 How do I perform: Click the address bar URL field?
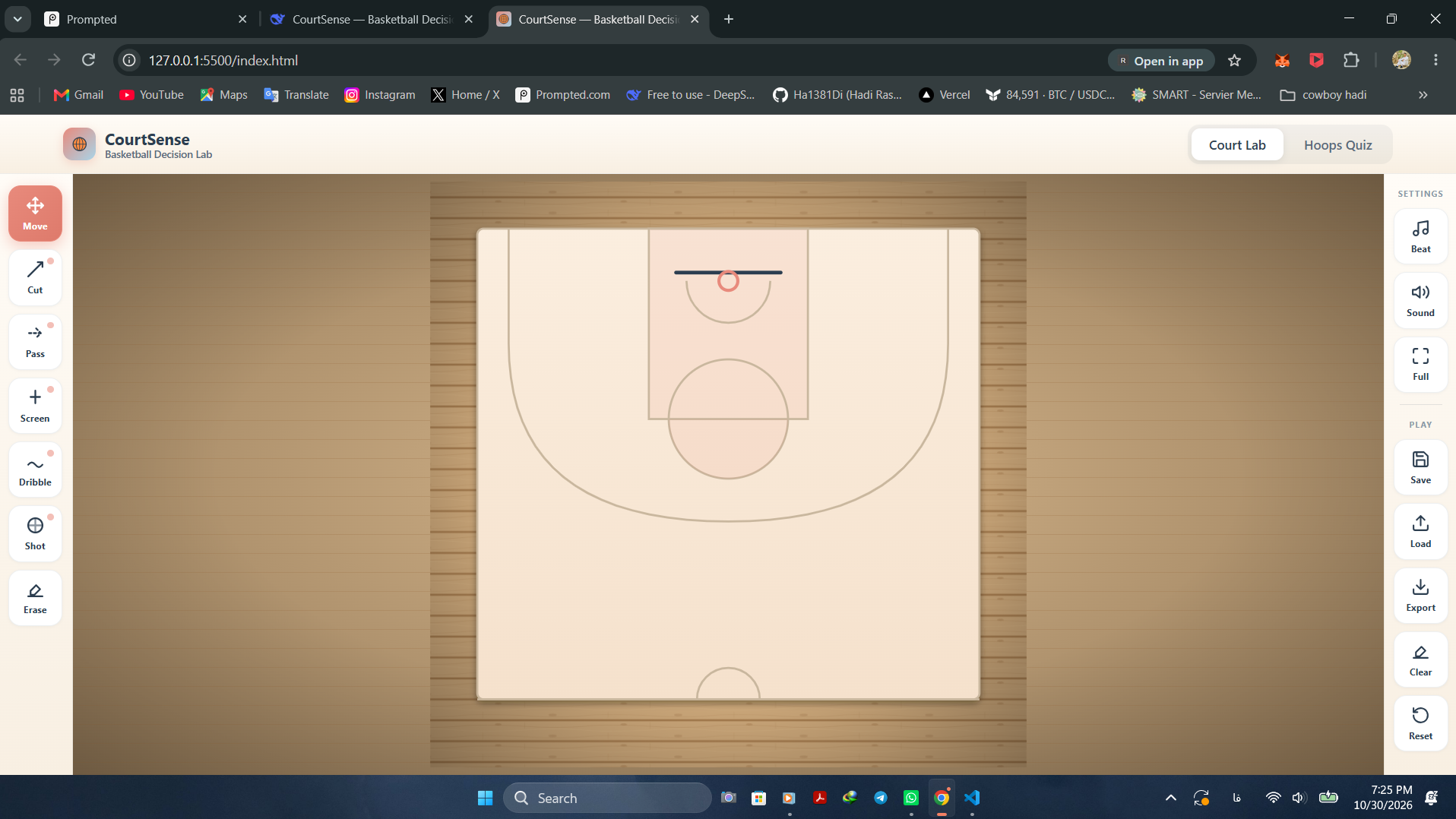[608, 60]
